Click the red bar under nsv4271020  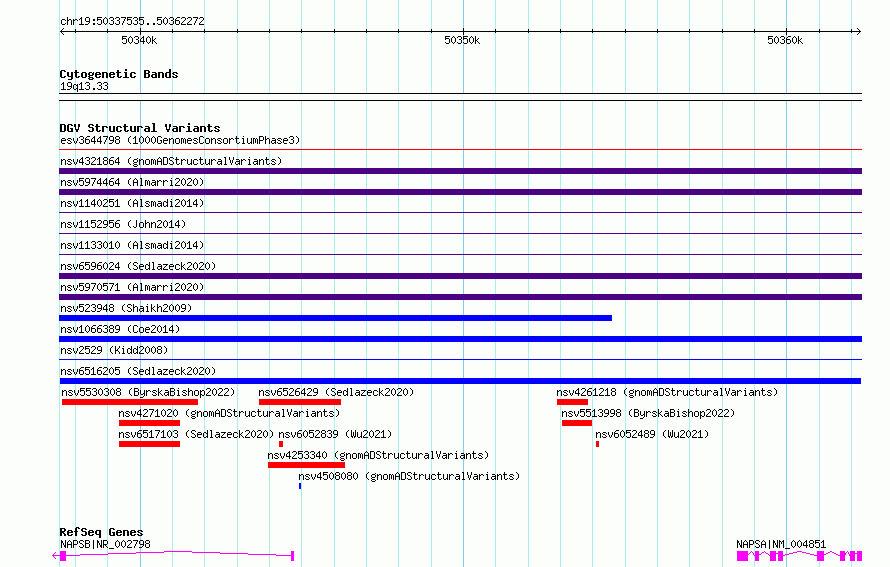click(149, 423)
